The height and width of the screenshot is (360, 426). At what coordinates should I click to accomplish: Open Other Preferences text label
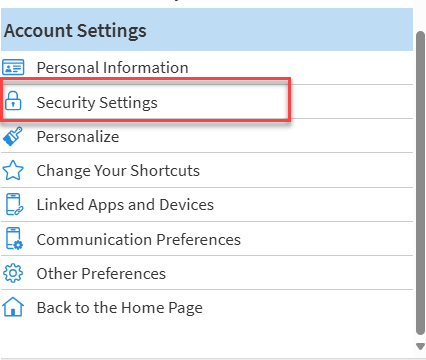coord(101,274)
